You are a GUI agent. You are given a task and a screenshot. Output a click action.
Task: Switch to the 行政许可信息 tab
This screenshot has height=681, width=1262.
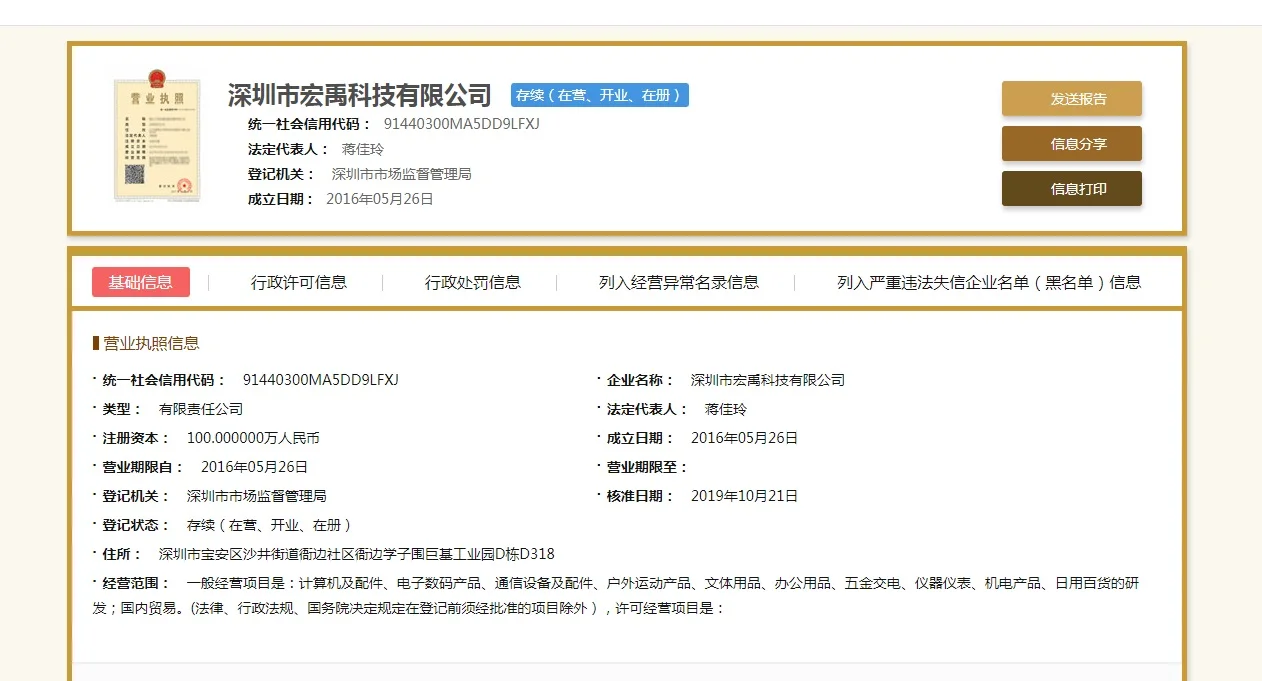pyautogui.click(x=299, y=282)
